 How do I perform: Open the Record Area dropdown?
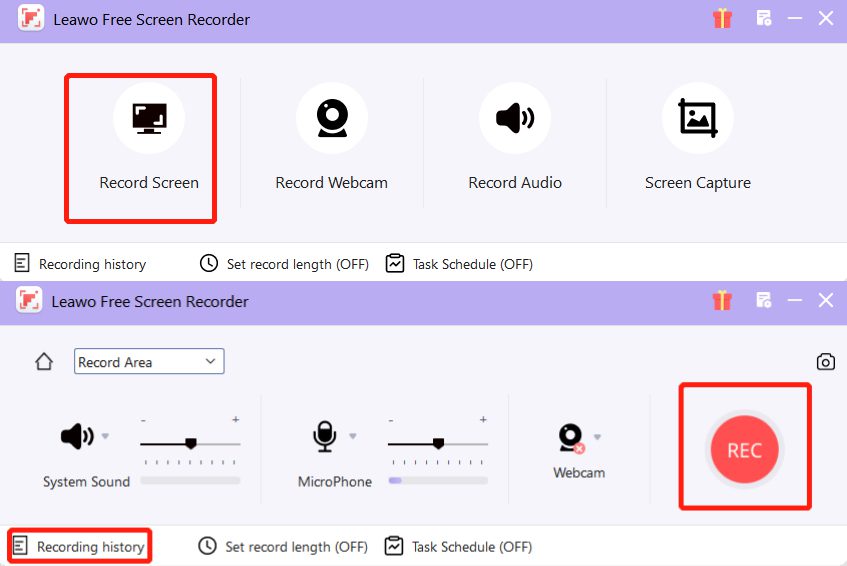pyautogui.click(x=149, y=362)
